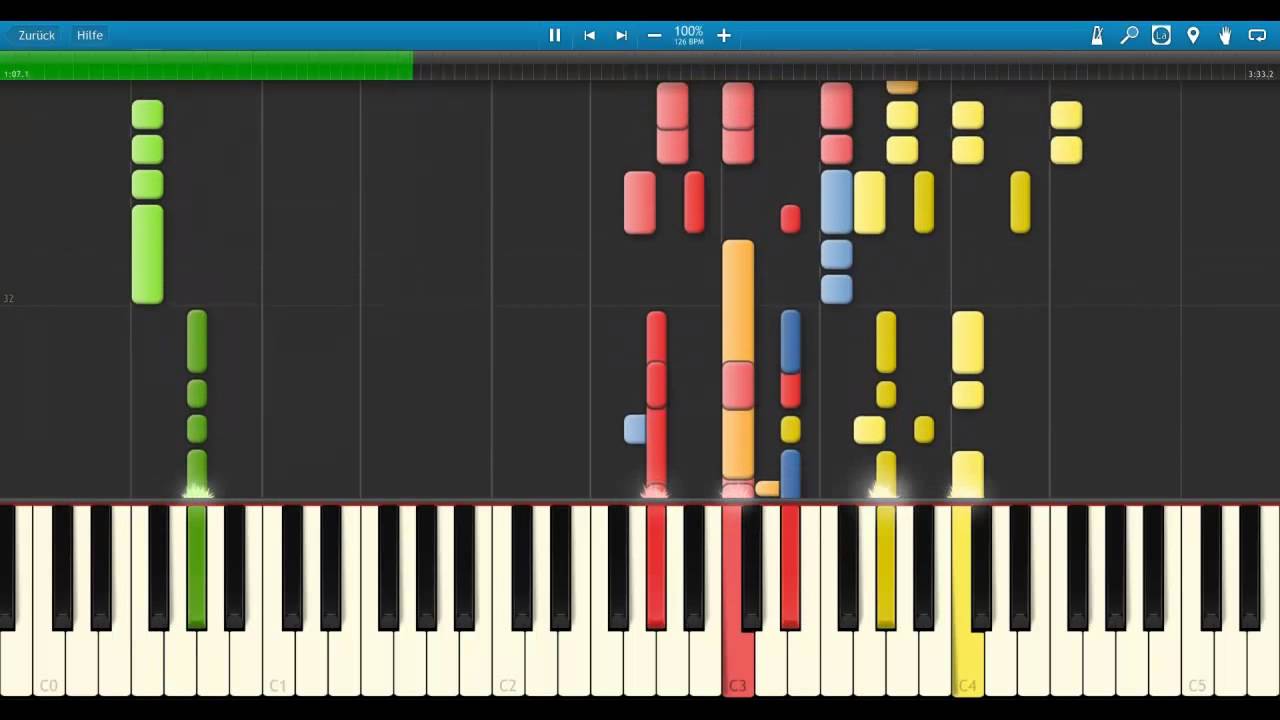Decrease playback speed with the minus button
This screenshot has height=720, width=1280.
coord(654,35)
